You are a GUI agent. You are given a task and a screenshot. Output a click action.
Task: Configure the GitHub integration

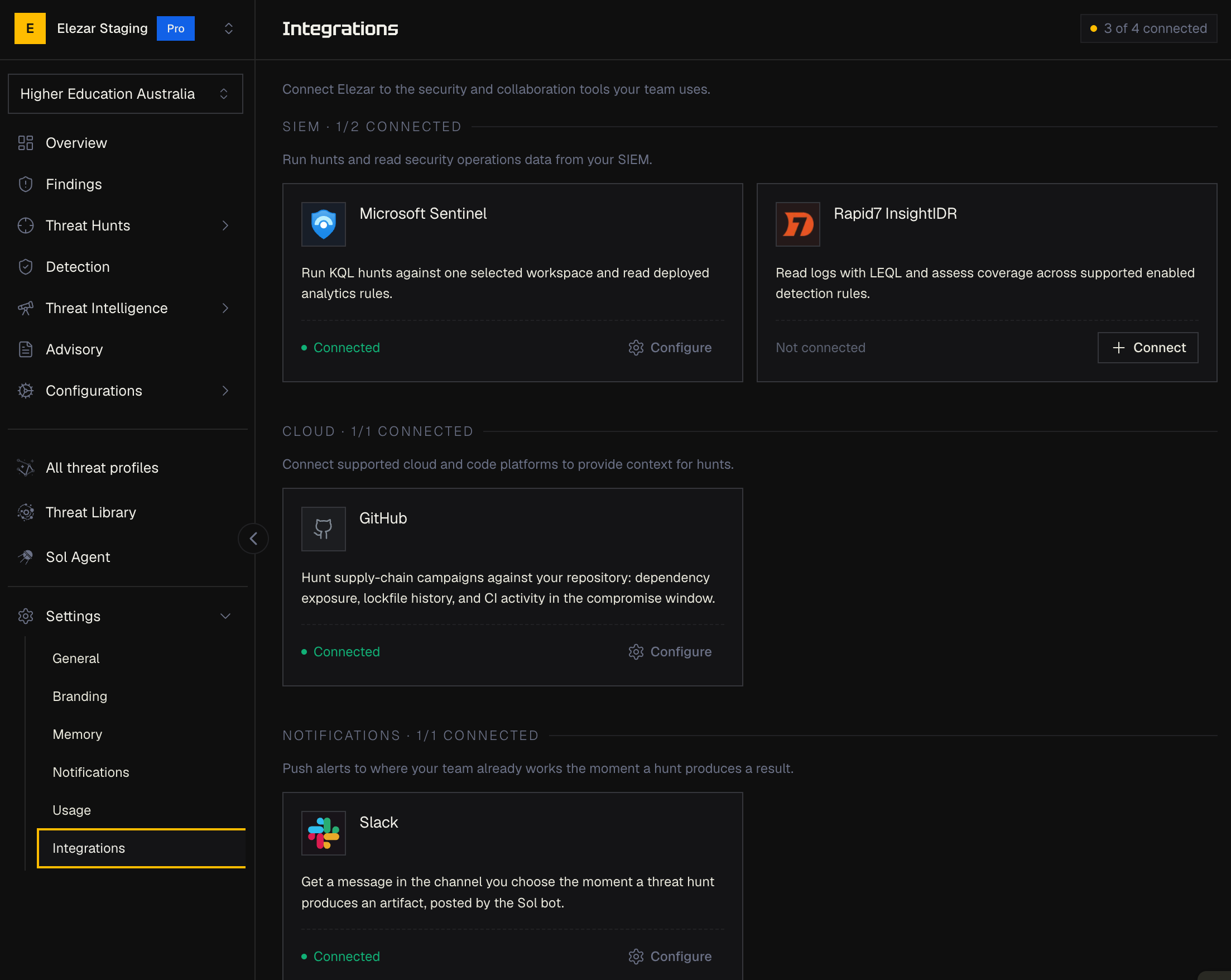point(669,652)
